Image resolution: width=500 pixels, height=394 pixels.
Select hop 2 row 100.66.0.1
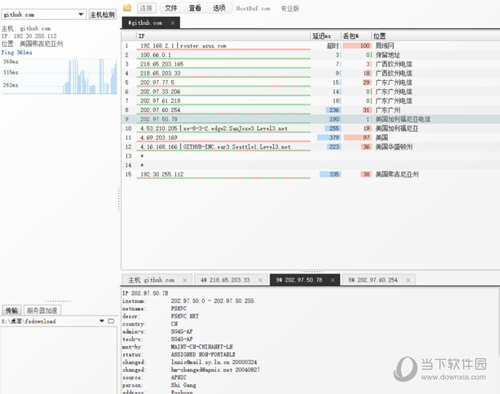click(310, 55)
